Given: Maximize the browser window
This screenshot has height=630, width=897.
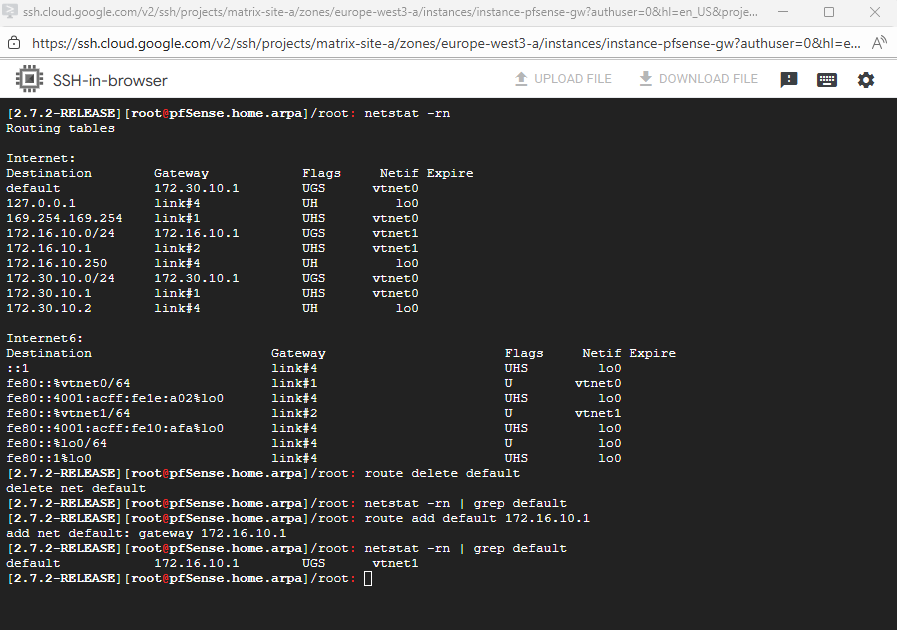Looking at the screenshot, I should coord(828,12).
